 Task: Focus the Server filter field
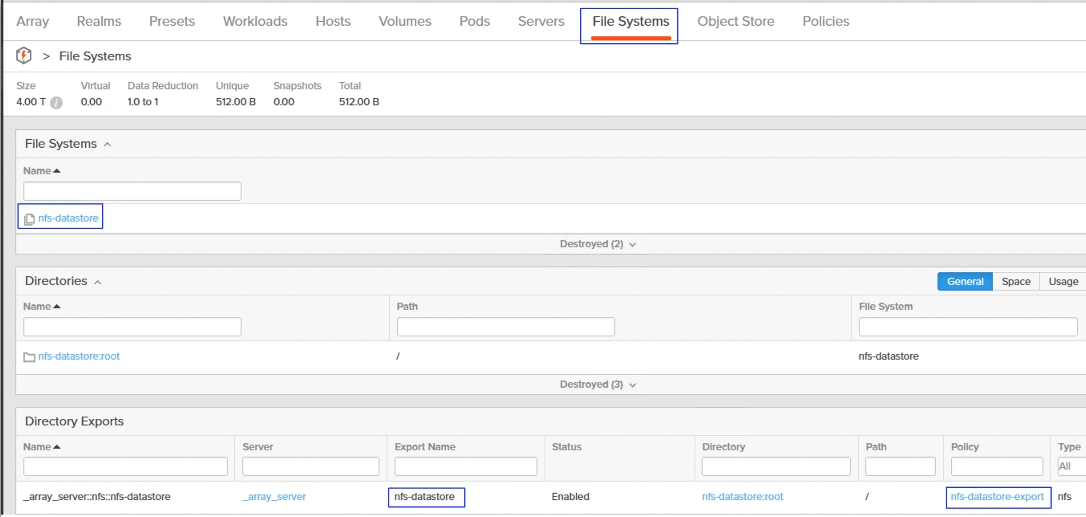click(x=311, y=466)
